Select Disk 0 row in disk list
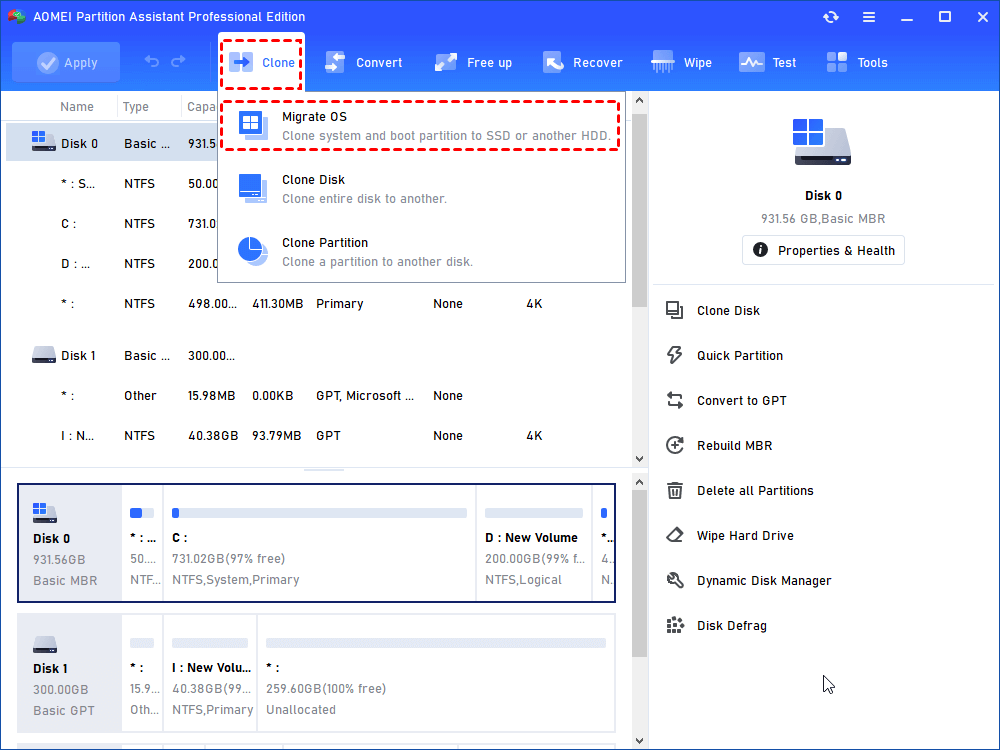This screenshot has height=750, width=1000. tap(112, 143)
